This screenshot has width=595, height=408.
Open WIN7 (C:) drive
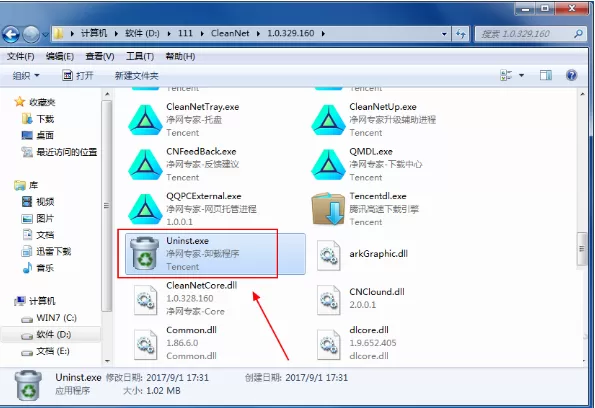pos(49,318)
